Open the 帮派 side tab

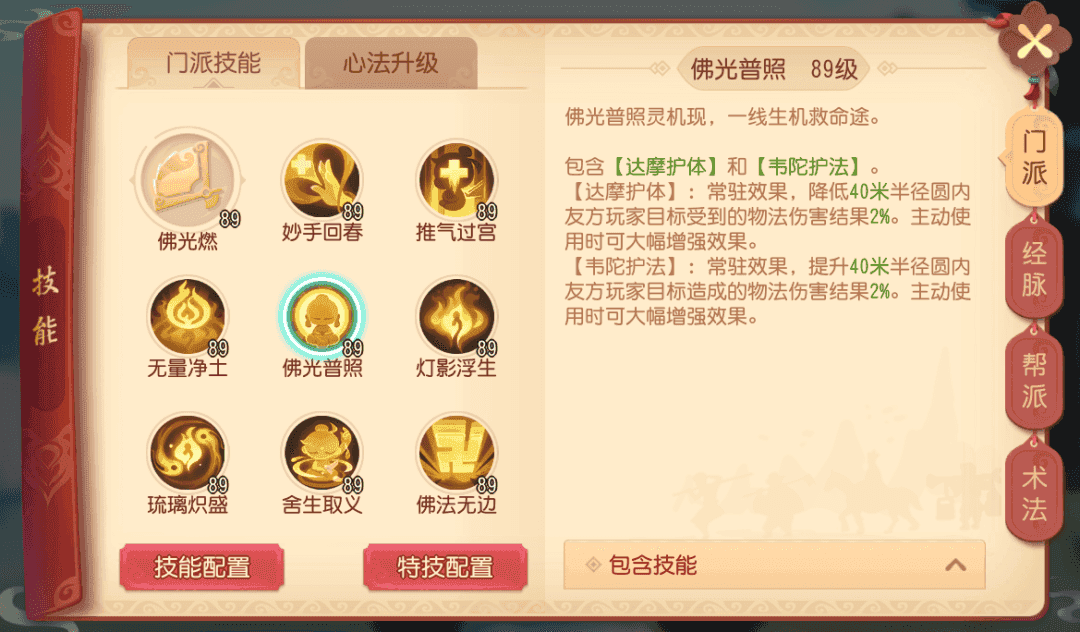(1034, 380)
